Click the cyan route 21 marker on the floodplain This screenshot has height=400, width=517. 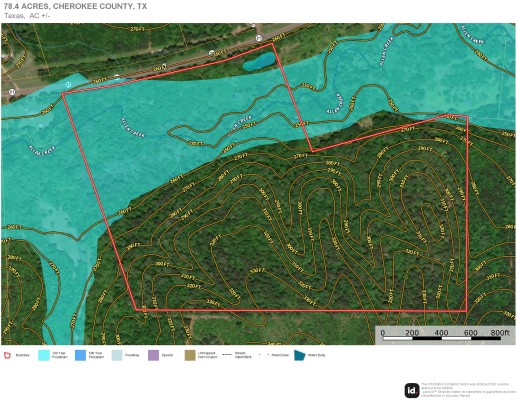(x=68, y=85)
